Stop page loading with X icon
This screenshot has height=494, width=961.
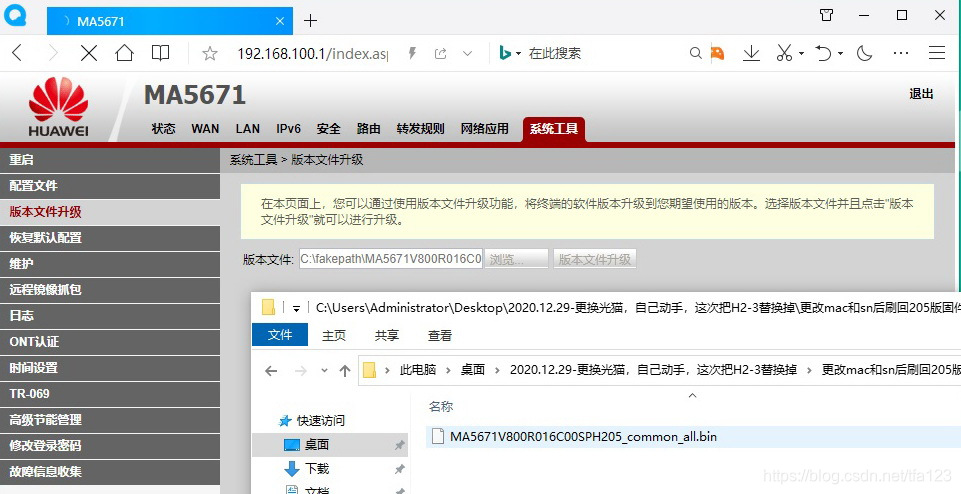tap(89, 53)
